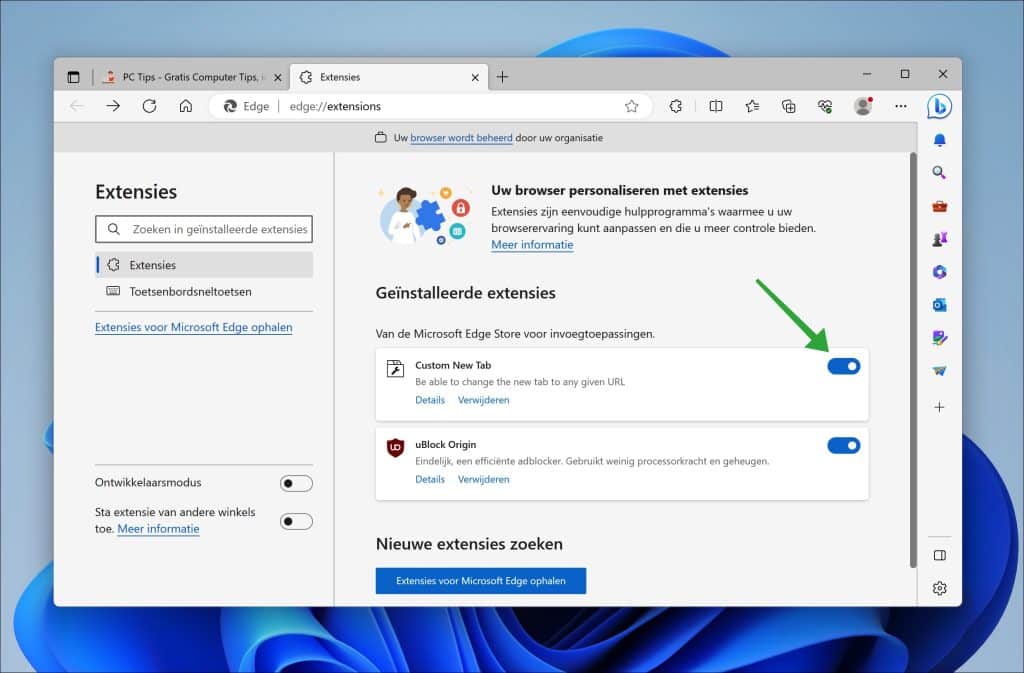Allow extensions from other stores
1024x673 pixels.
[x=296, y=521]
